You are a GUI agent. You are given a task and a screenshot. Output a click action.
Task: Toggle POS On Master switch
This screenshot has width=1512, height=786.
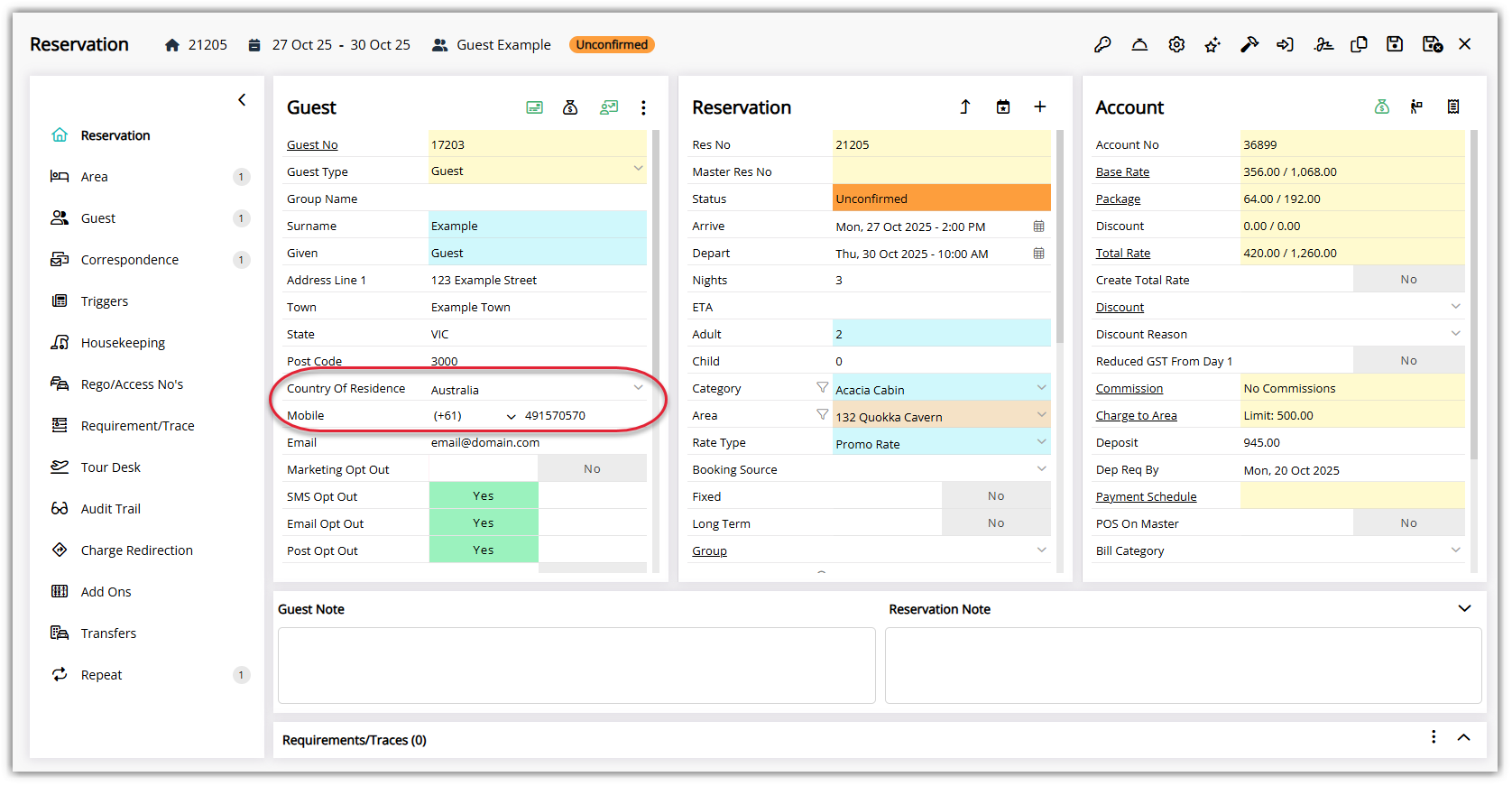pyautogui.click(x=1352, y=522)
